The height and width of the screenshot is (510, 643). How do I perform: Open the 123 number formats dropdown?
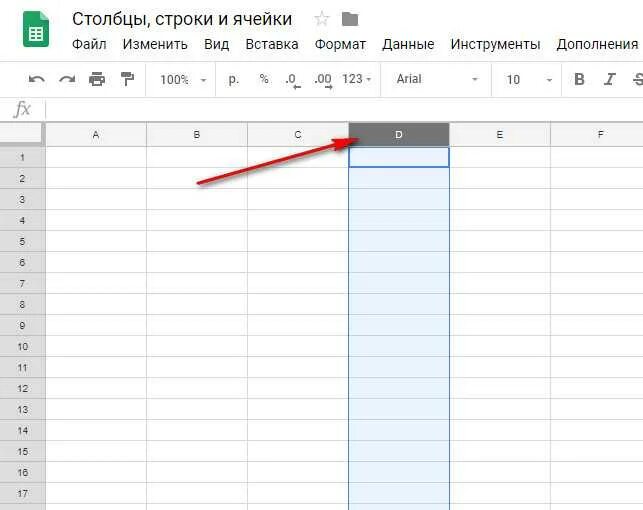click(x=356, y=79)
